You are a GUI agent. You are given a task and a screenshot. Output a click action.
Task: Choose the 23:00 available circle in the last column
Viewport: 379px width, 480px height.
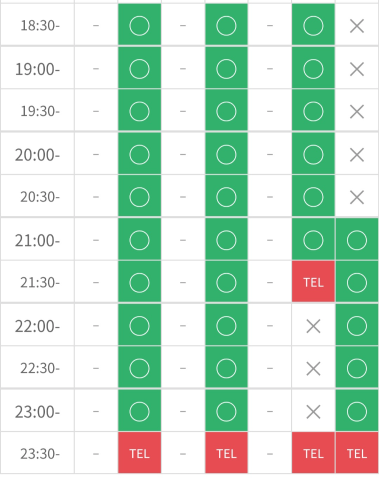pos(357,411)
